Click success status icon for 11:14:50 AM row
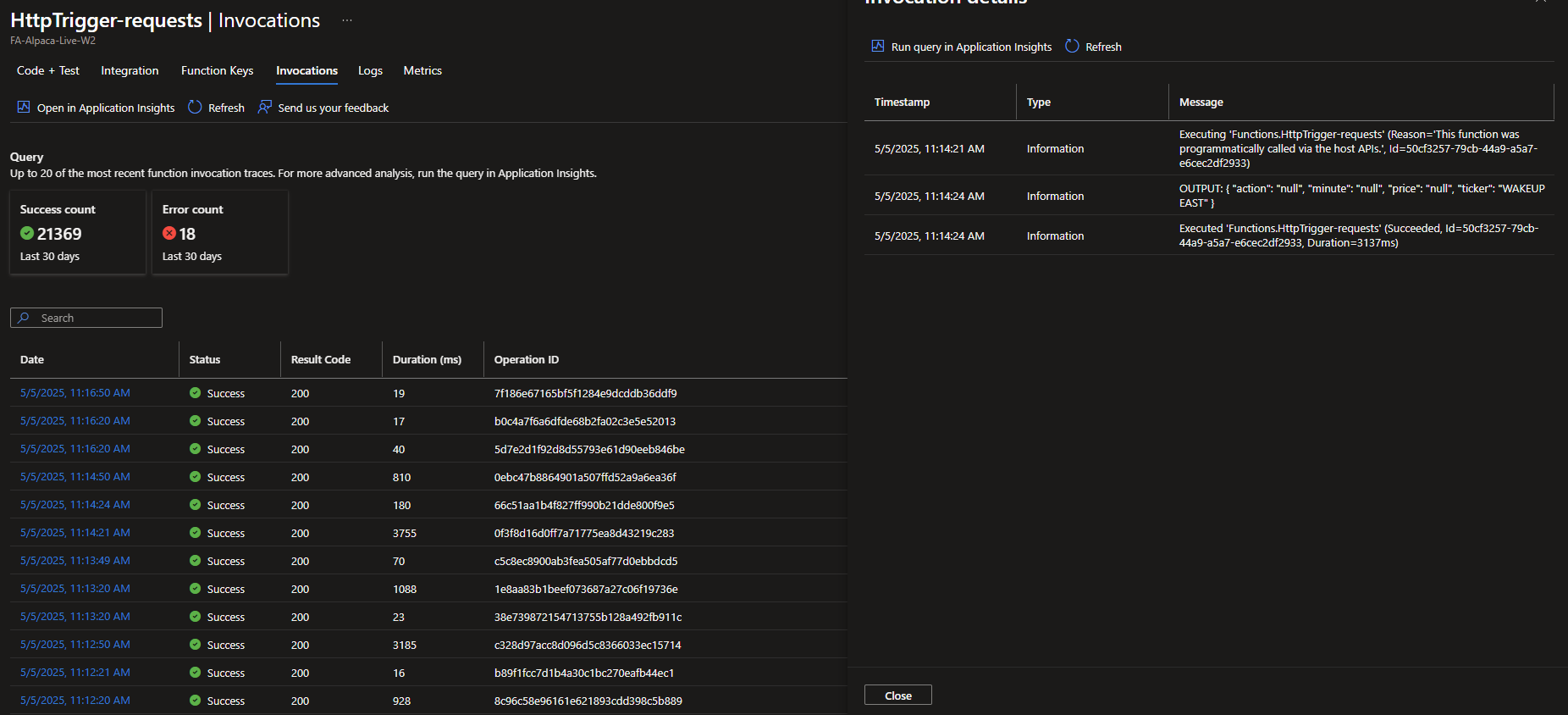The height and width of the screenshot is (715, 1568). 196,477
